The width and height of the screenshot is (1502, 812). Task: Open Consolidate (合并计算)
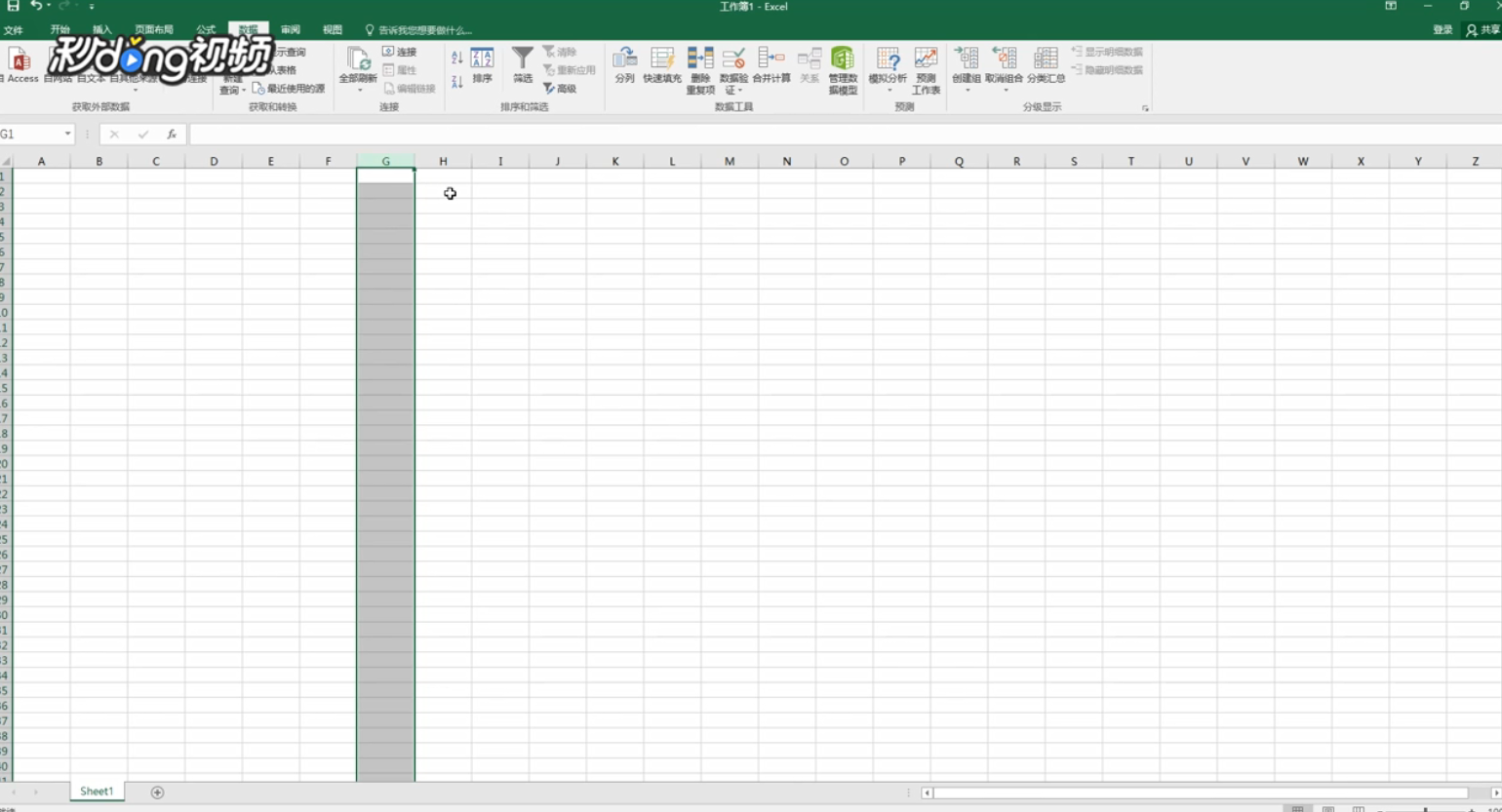(x=771, y=65)
